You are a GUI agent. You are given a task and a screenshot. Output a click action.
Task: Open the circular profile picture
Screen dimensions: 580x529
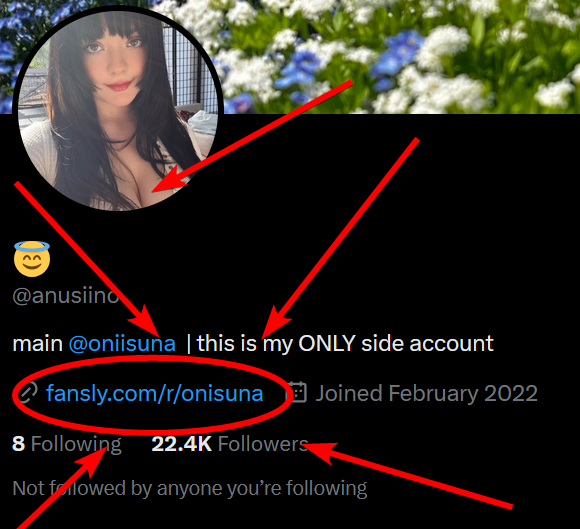(118, 110)
